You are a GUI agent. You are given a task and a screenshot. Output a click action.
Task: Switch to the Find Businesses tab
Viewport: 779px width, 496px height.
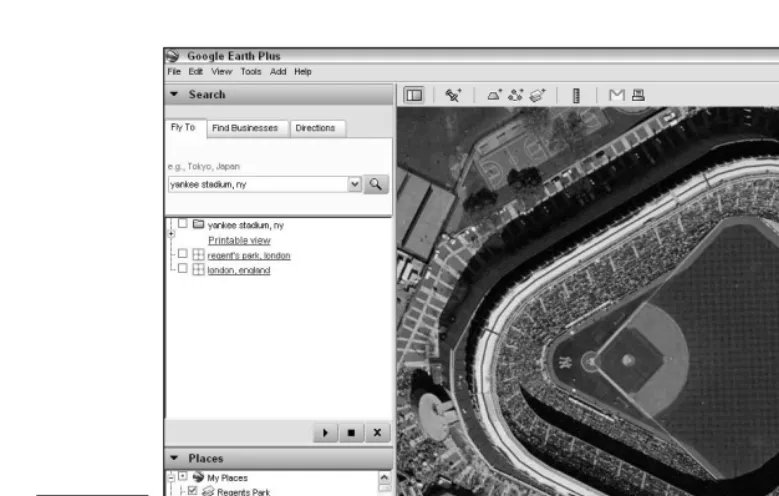(x=245, y=128)
